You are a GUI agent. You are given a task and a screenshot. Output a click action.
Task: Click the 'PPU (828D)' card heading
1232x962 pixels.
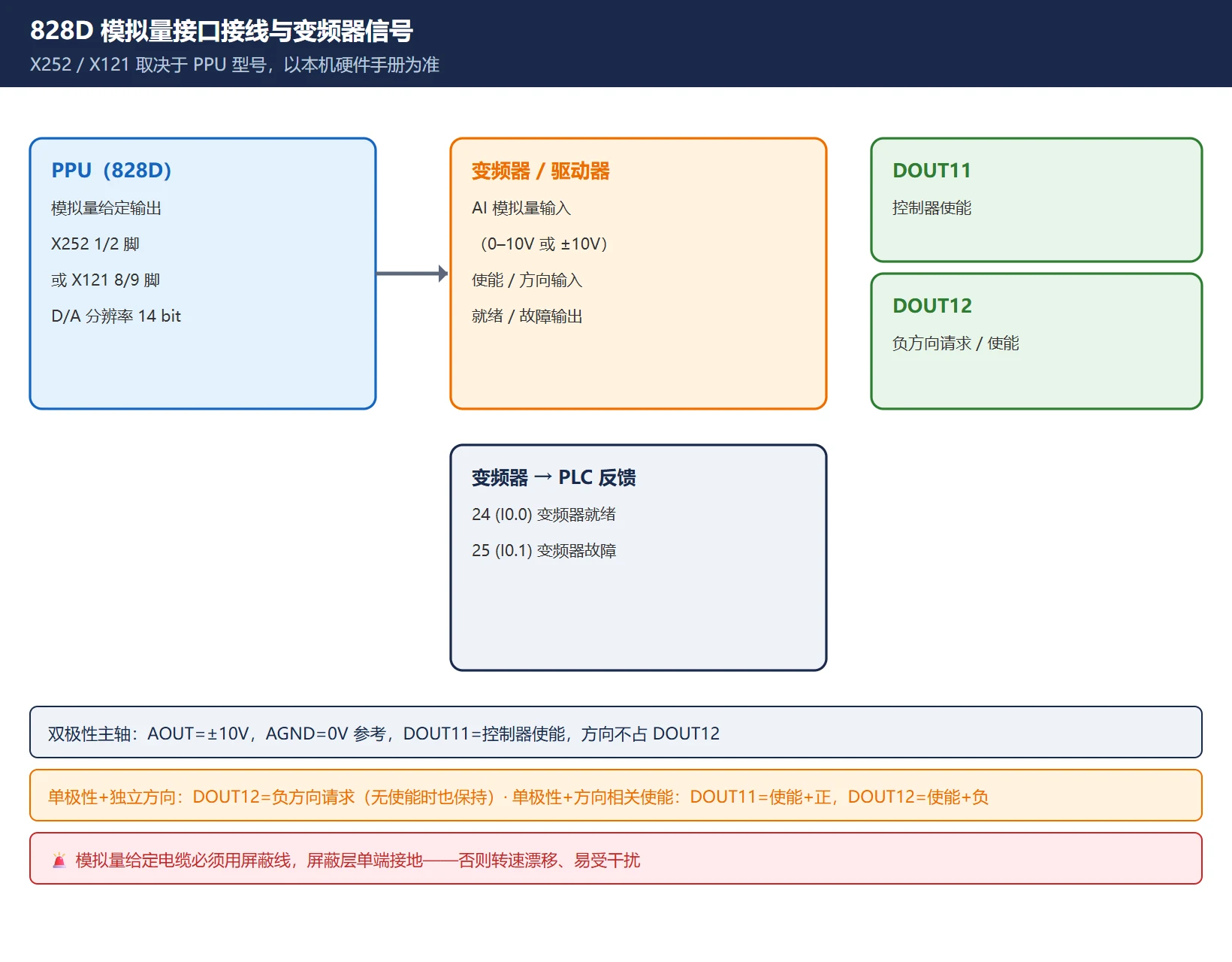point(111,171)
